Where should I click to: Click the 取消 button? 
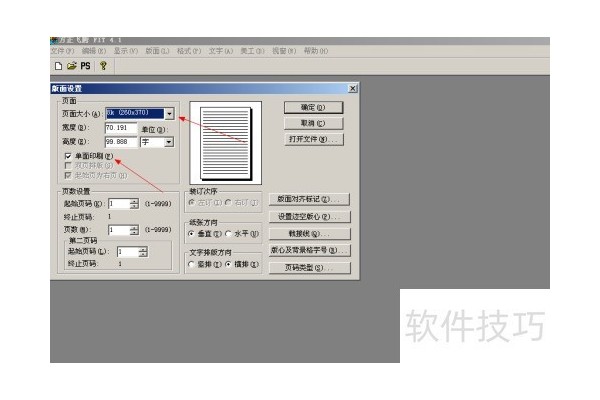(x=313, y=123)
